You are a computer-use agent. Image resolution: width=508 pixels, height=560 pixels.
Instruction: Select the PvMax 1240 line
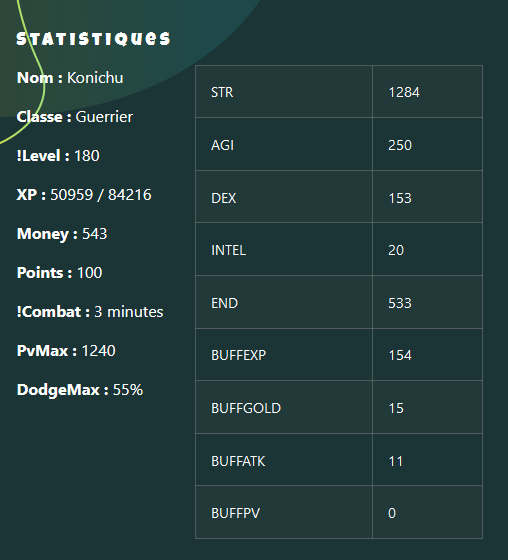tap(66, 351)
